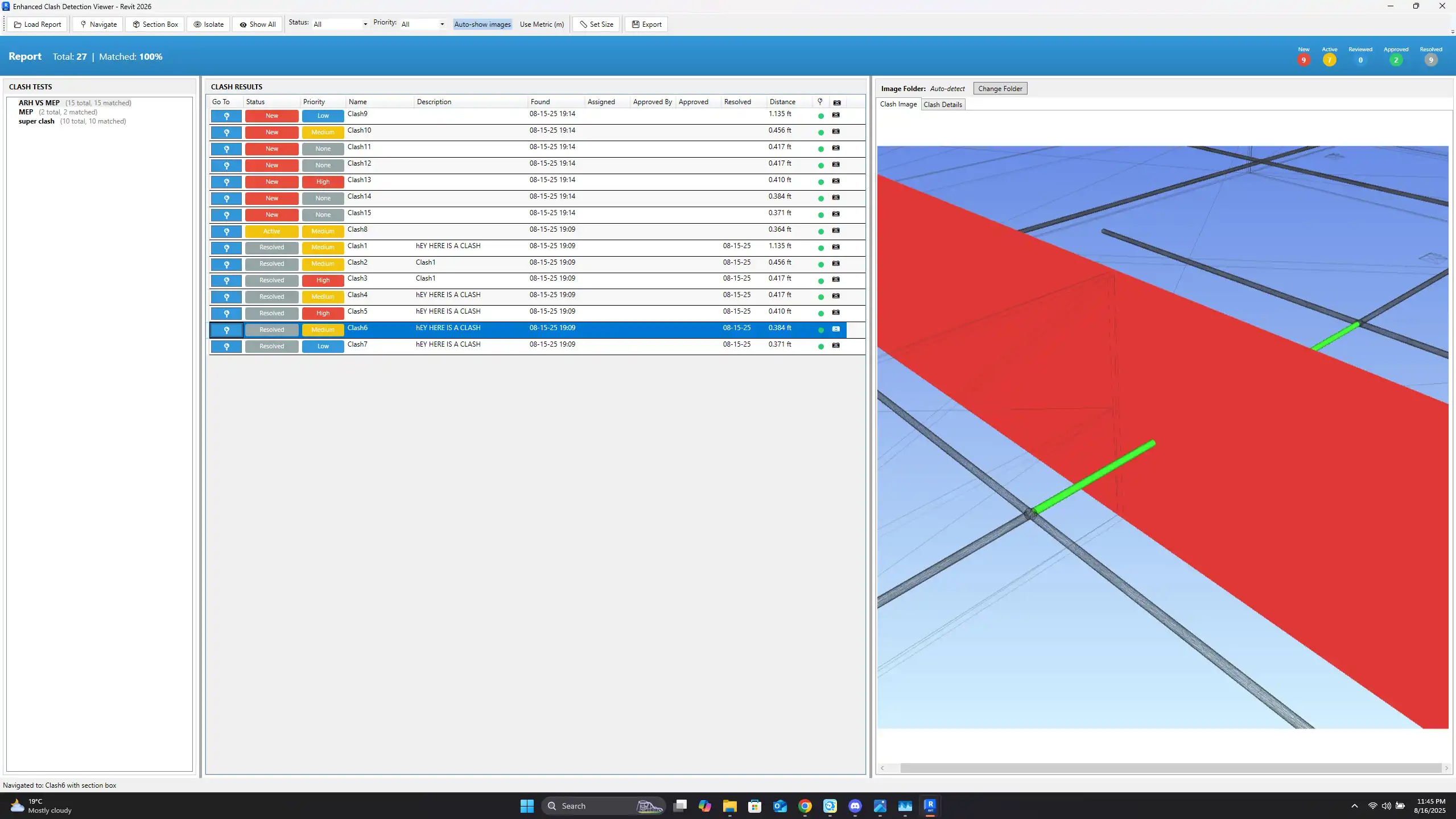Image resolution: width=1456 pixels, height=819 pixels.
Task: Toggle Use Metric (m) units
Action: [x=542, y=24]
